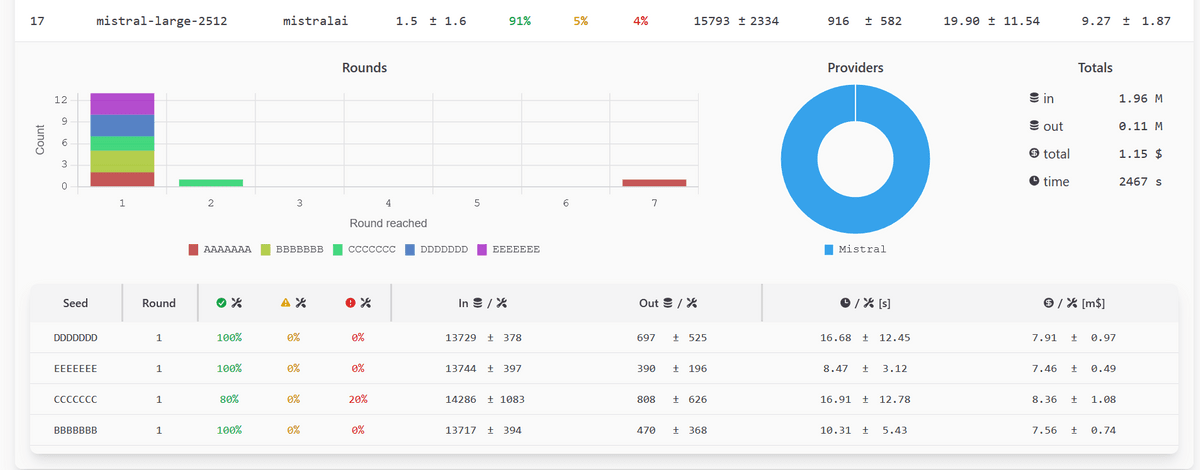Image resolution: width=1200 pixels, height=470 pixels.
Task: Toggle the AAAAAAA series in chart legend
Action: [219, 249]
